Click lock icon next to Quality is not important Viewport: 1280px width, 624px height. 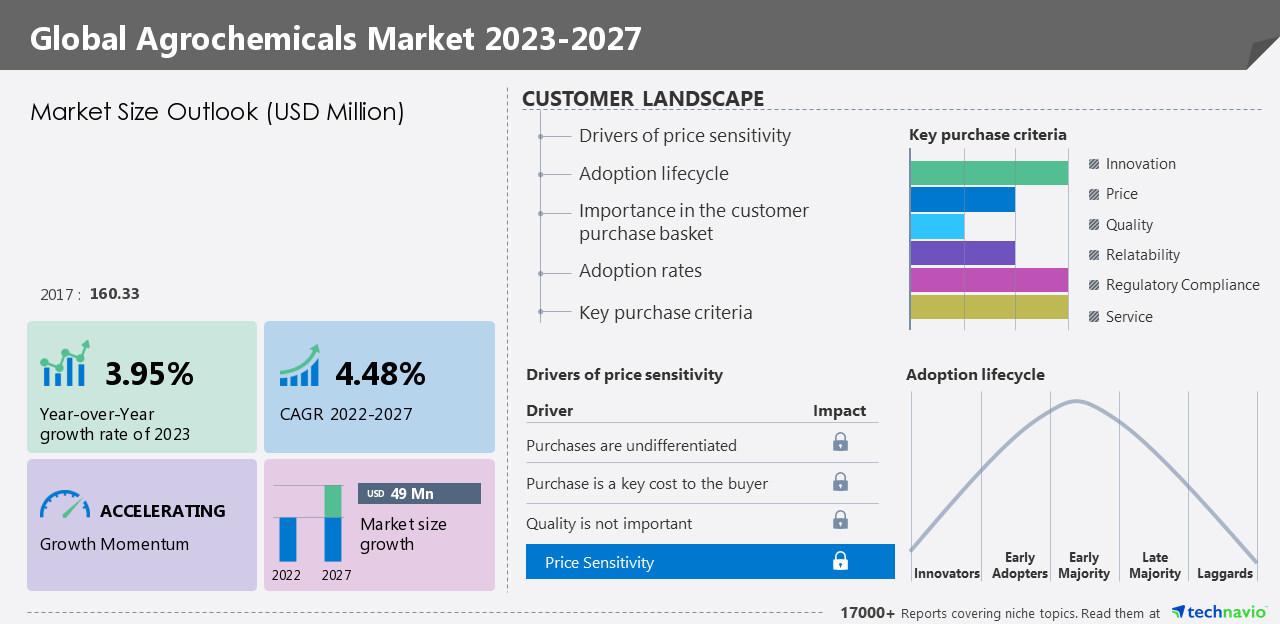pos(840,520)
